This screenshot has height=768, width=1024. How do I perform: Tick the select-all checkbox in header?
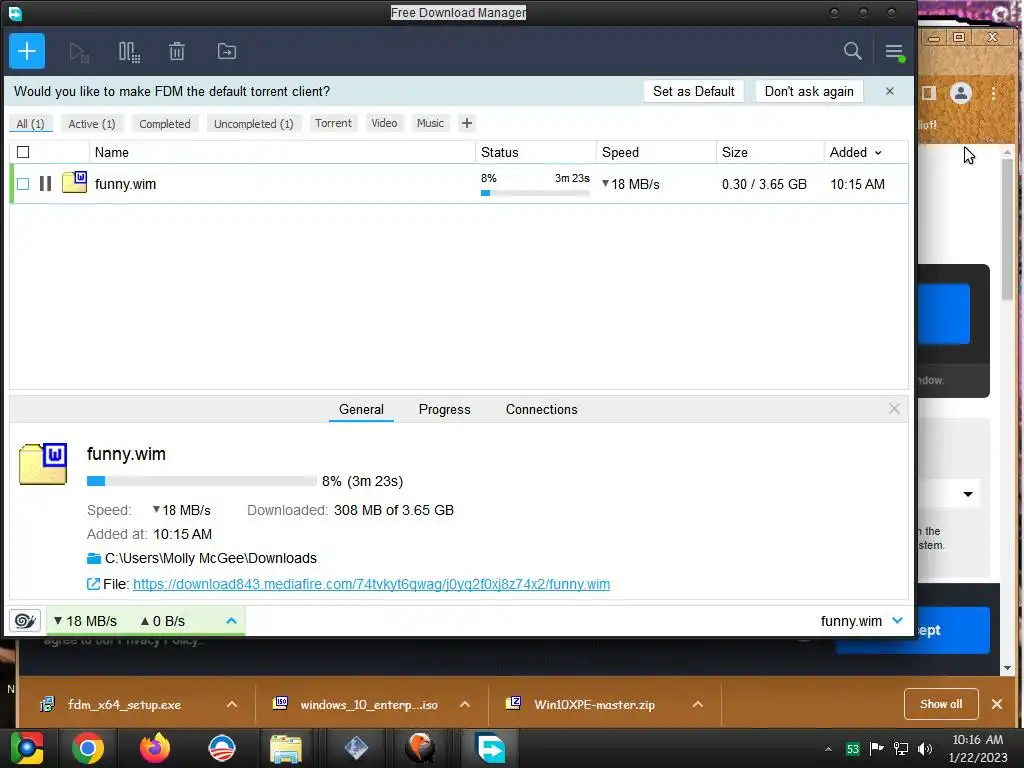[23, 152]
